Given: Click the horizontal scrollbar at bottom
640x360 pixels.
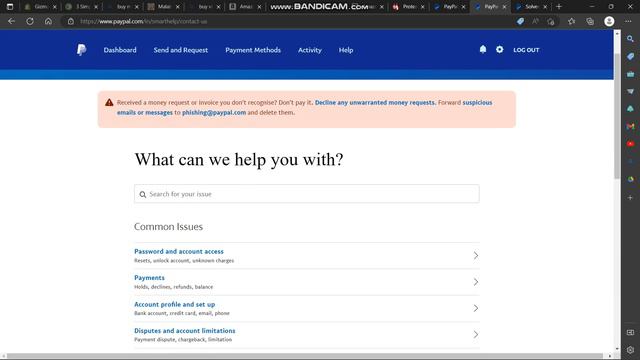Looking at the screenshot, I should [x=304, y=356].
